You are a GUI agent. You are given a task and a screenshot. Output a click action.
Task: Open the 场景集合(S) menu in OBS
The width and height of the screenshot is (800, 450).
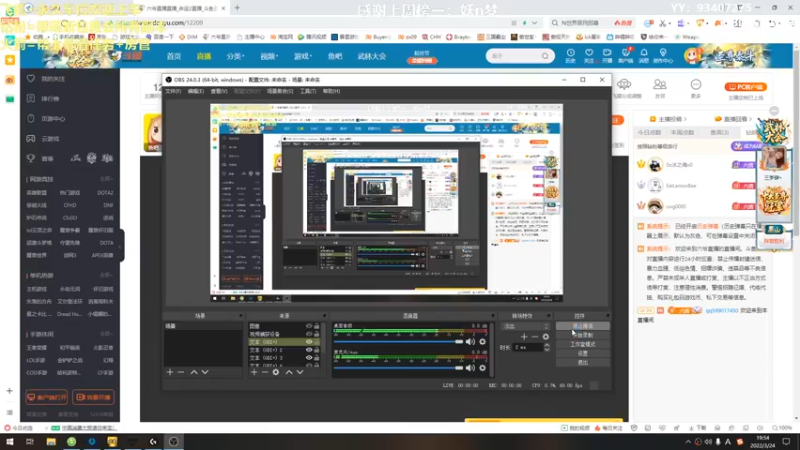pyautogui.click(x=280, y=91)
